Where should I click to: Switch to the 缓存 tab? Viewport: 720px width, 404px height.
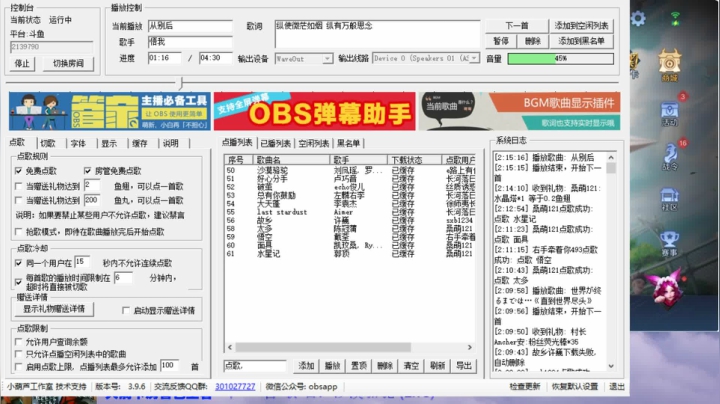pos(140,143)
